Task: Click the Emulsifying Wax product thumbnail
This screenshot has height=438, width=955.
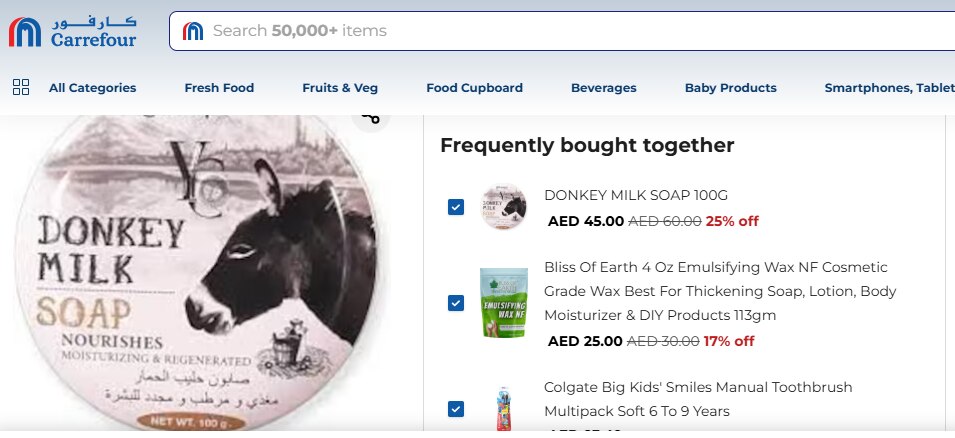Action: pyautogui.click(x=503, y=302)
